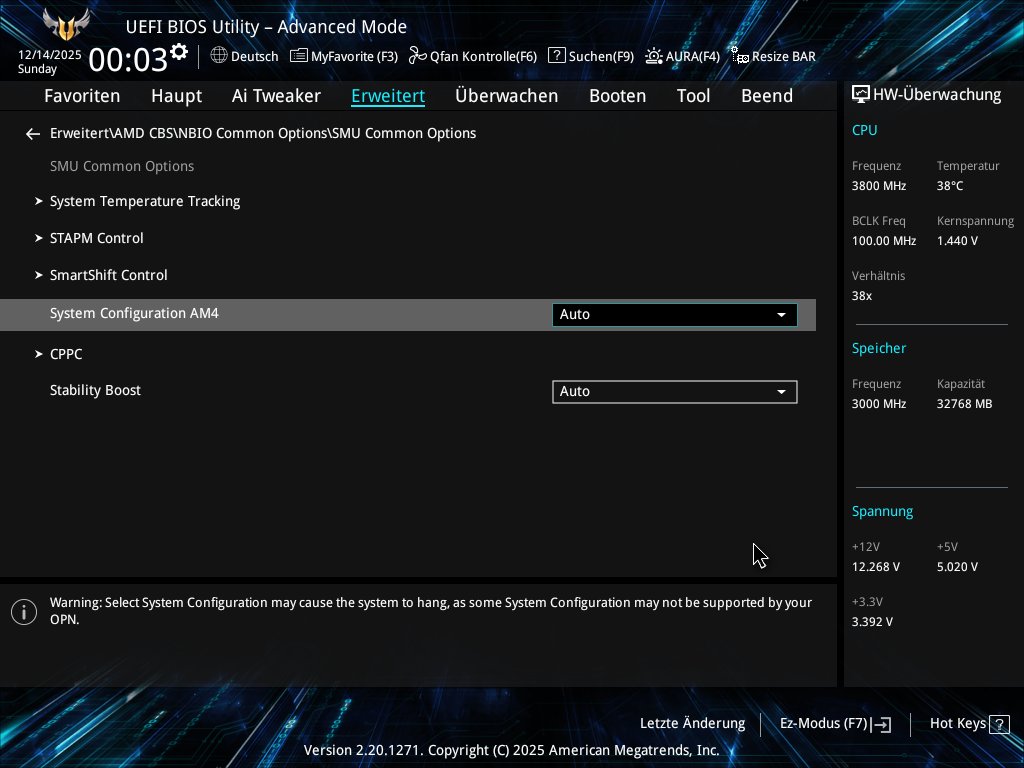The width and height of the screenshot is (1024, 768).
Task: Click the 12/14/2025 date text
Action: tap(50, 55)
